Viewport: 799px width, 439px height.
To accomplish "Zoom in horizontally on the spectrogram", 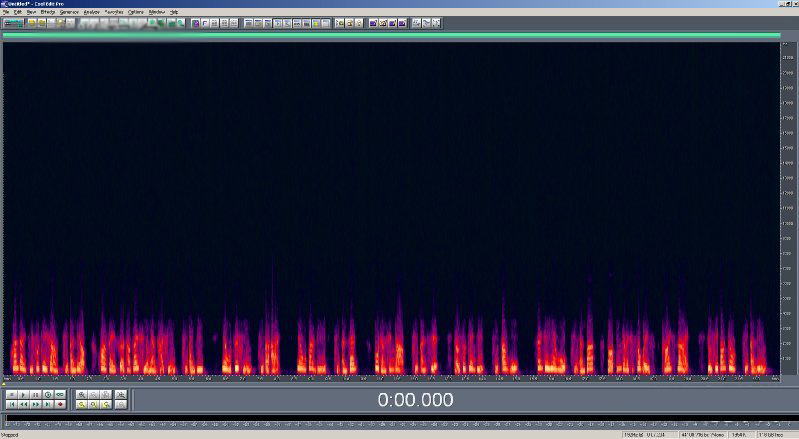I will pyautogui.click(x=82, y=395).
